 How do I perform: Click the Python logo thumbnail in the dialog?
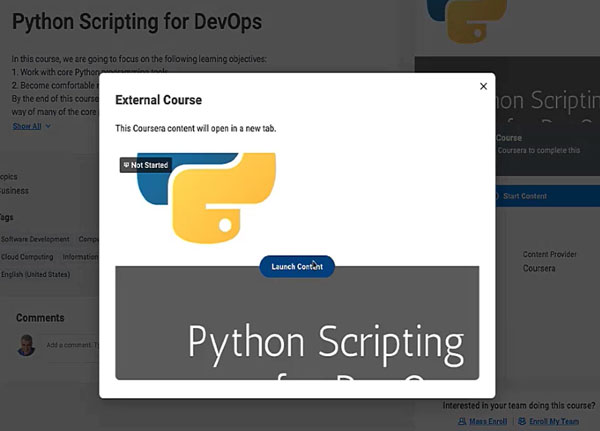click(x=206, y=198)
